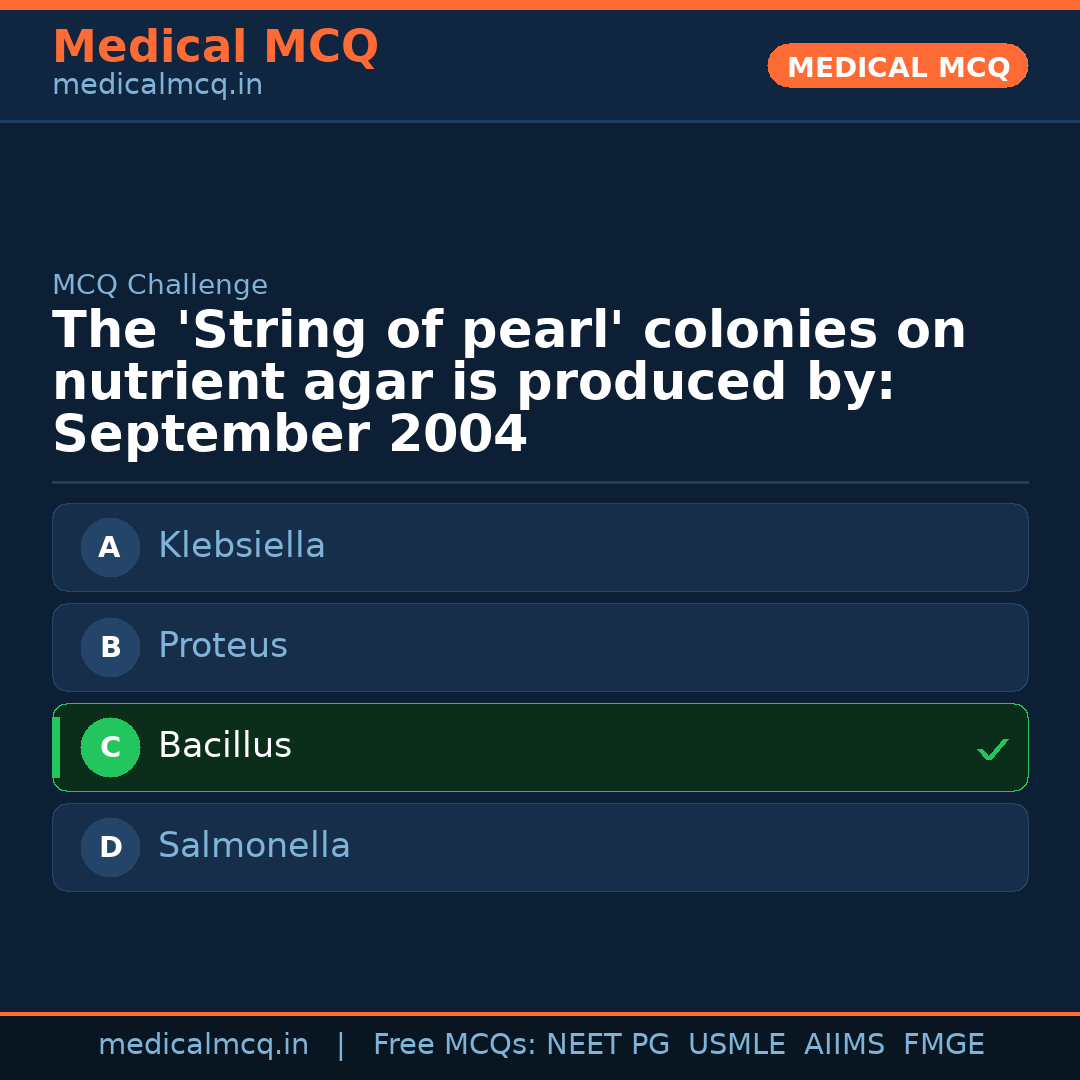
Task: Click the green checkmark on Bacillus option
Action: click(992, 749)
